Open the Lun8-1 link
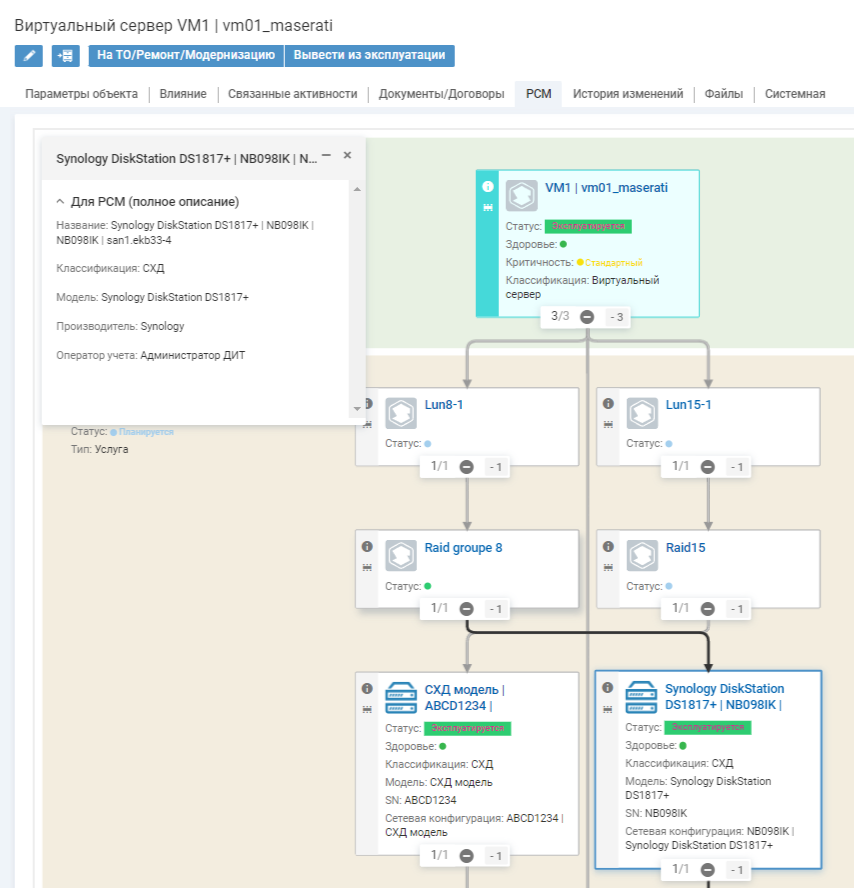Screen dimensions: 854x888 444,405
